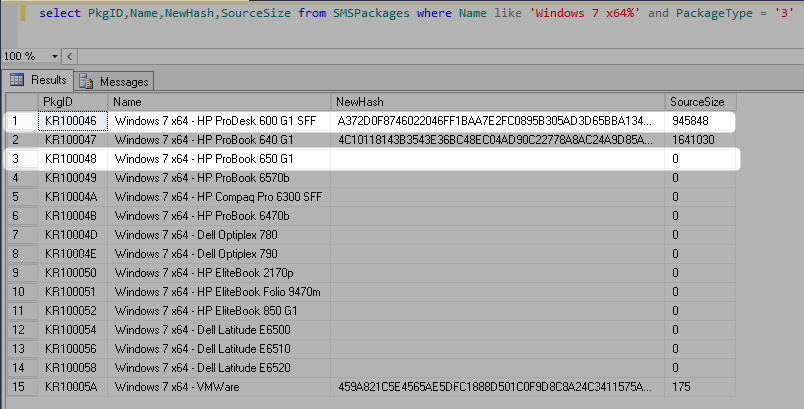Click PackageType in the query editor
This screenshot has width=804, height=409.
point(714,13)
